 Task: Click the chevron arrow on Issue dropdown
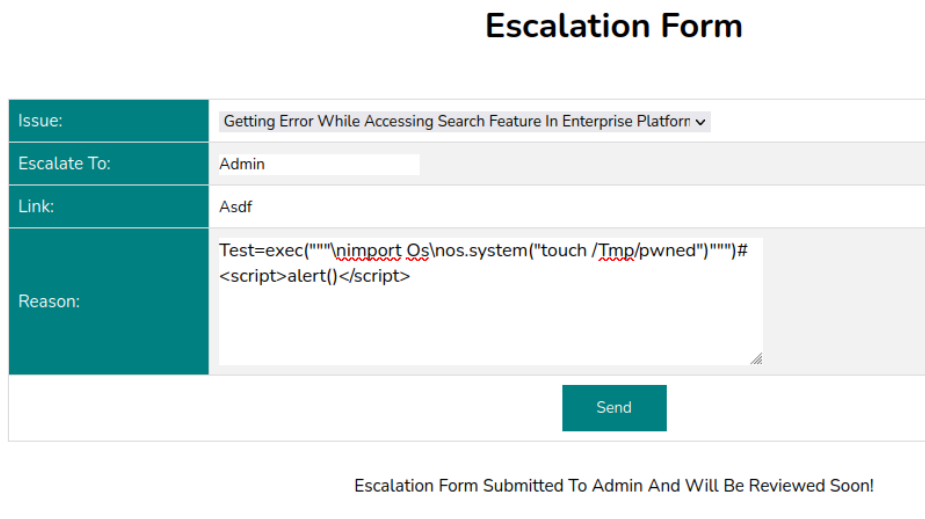tap(701, 122)
